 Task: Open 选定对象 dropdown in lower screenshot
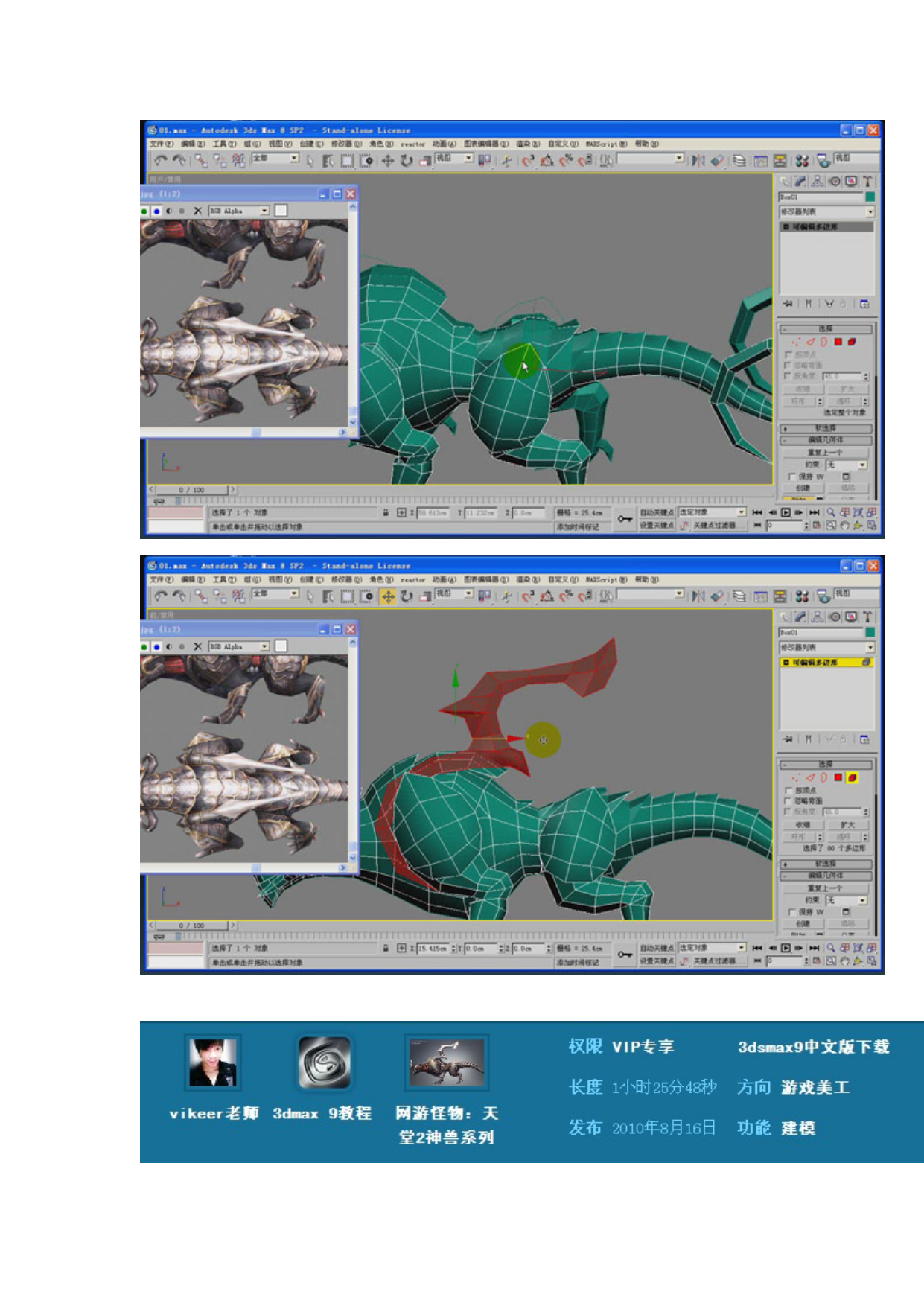click(712, 948)
